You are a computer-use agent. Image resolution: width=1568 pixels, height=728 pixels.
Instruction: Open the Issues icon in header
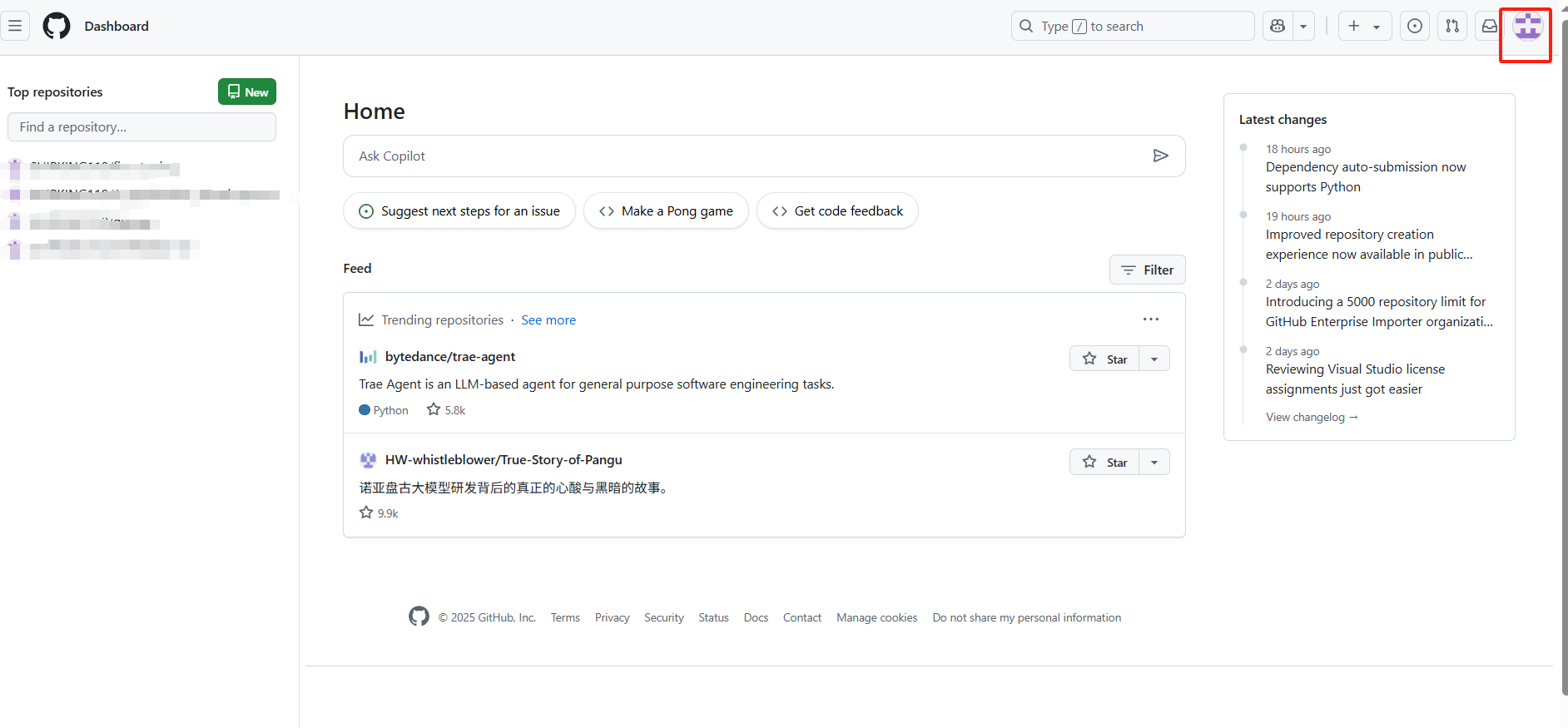coord(1415,26)
